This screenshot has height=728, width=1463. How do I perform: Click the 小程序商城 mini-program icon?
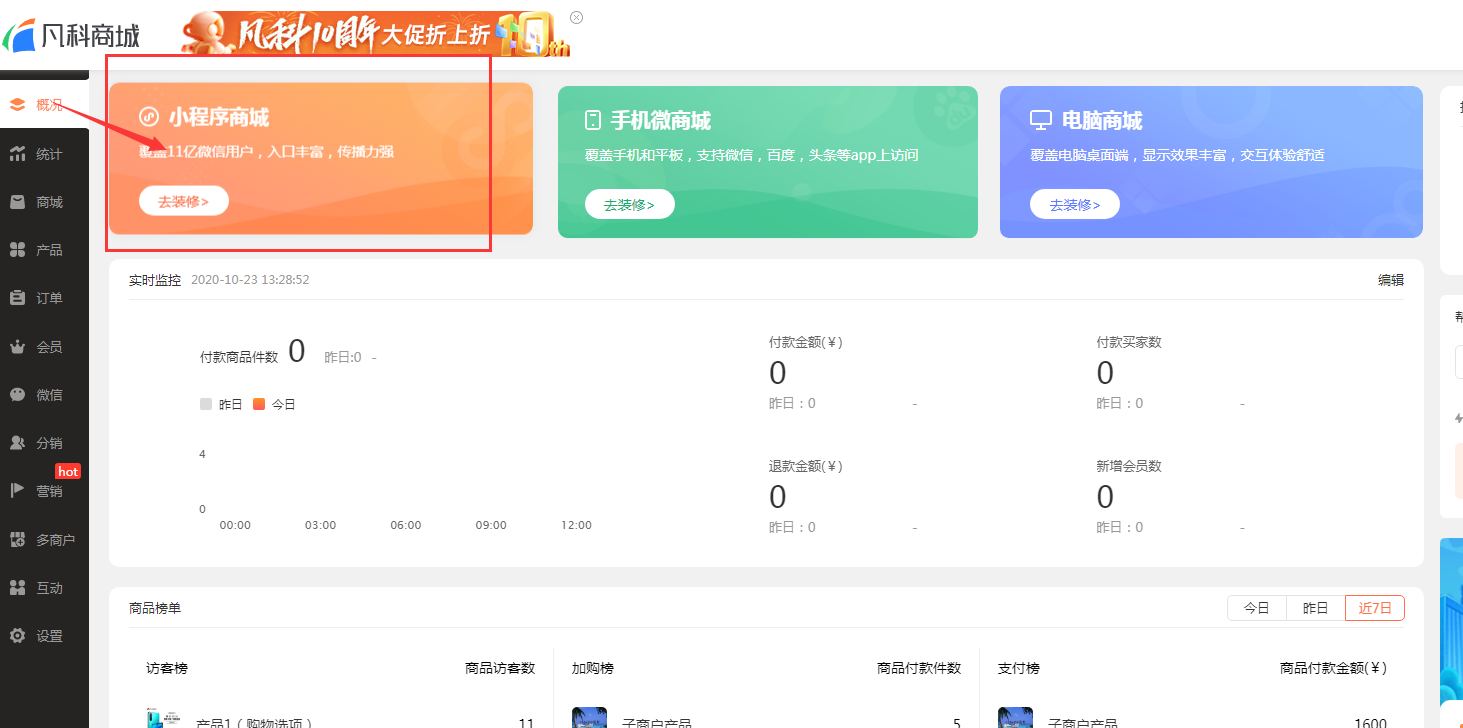(149, 117)
